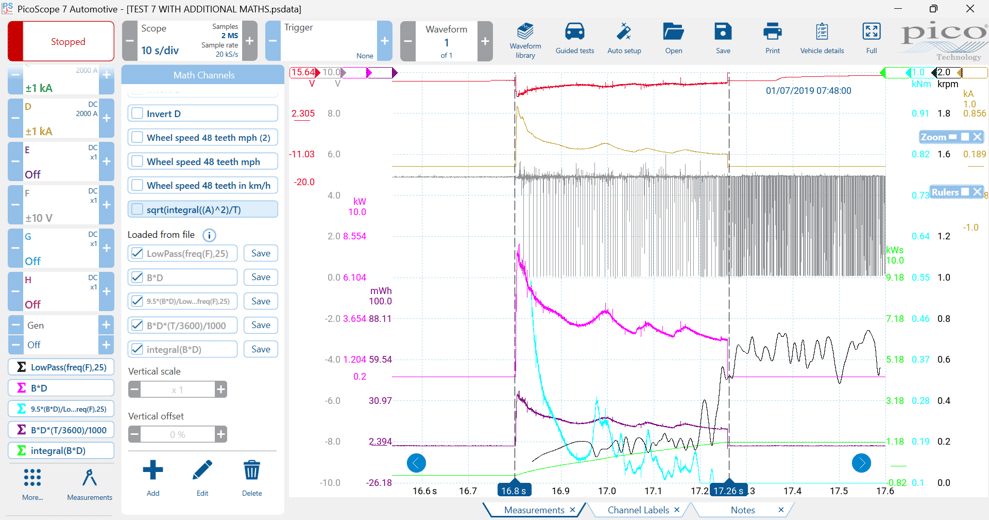Select integral(B*D) math channel in sidebar
989x520 pixels.
(61, 451)
